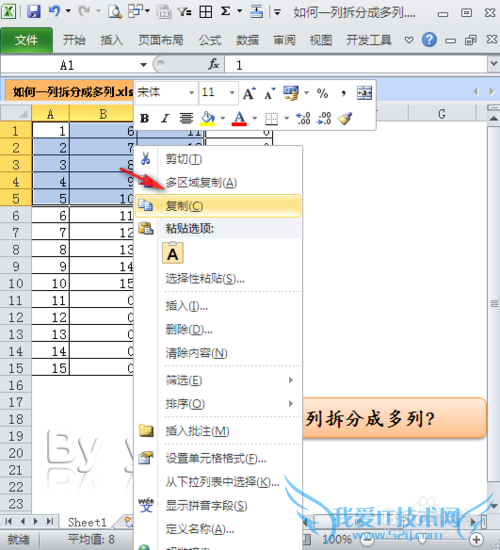Screen dimensions: 500x550
Task: Decrease font size with small A icon
Action: click(269, 93)
